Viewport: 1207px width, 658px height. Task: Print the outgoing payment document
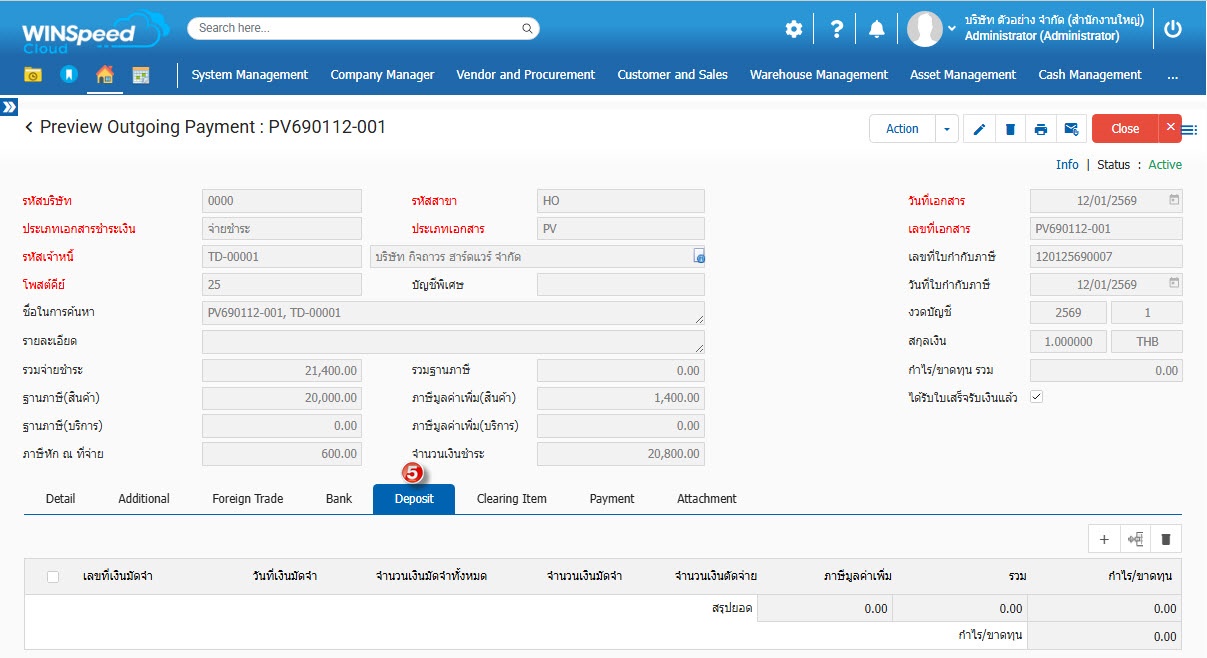[x=1041, y=129]
